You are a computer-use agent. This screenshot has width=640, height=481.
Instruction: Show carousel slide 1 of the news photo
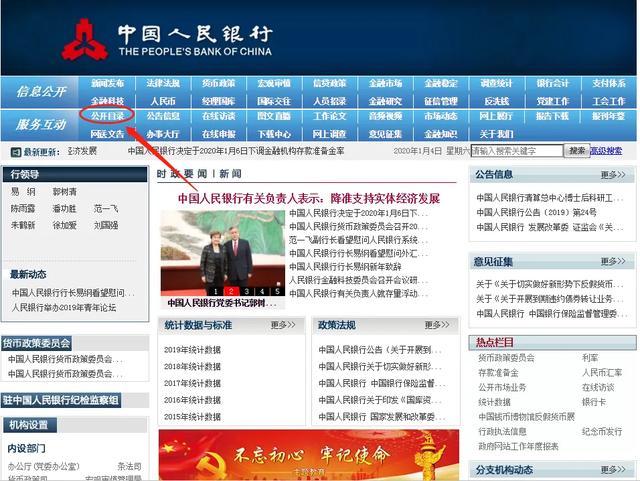pyautogui.click(x=216, y=291)
